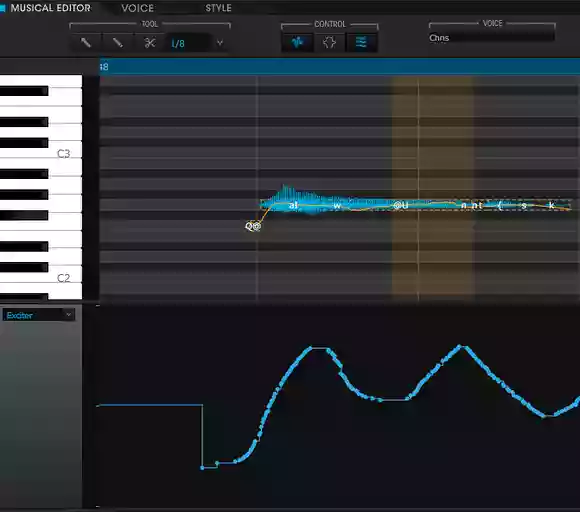This screenshot has width=580, height=512.
Task: Click the C3 piano key
Action: click(65, 153)
